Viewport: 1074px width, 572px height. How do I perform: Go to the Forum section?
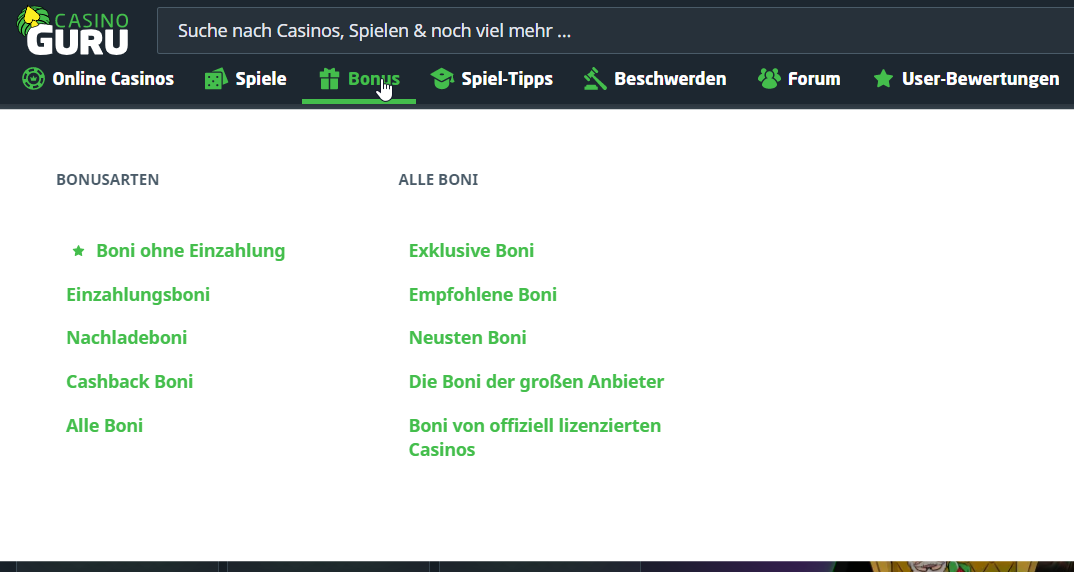[814, 79]
